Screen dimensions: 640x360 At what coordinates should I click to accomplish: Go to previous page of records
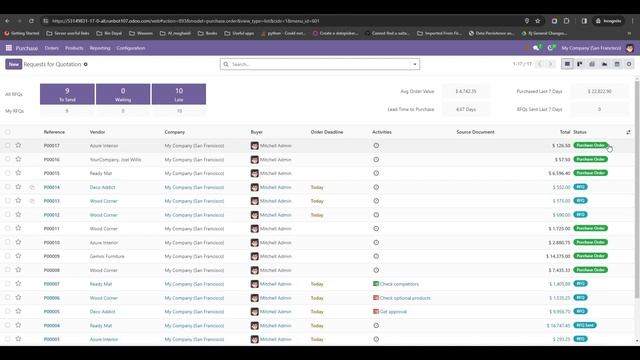(540, 64)
